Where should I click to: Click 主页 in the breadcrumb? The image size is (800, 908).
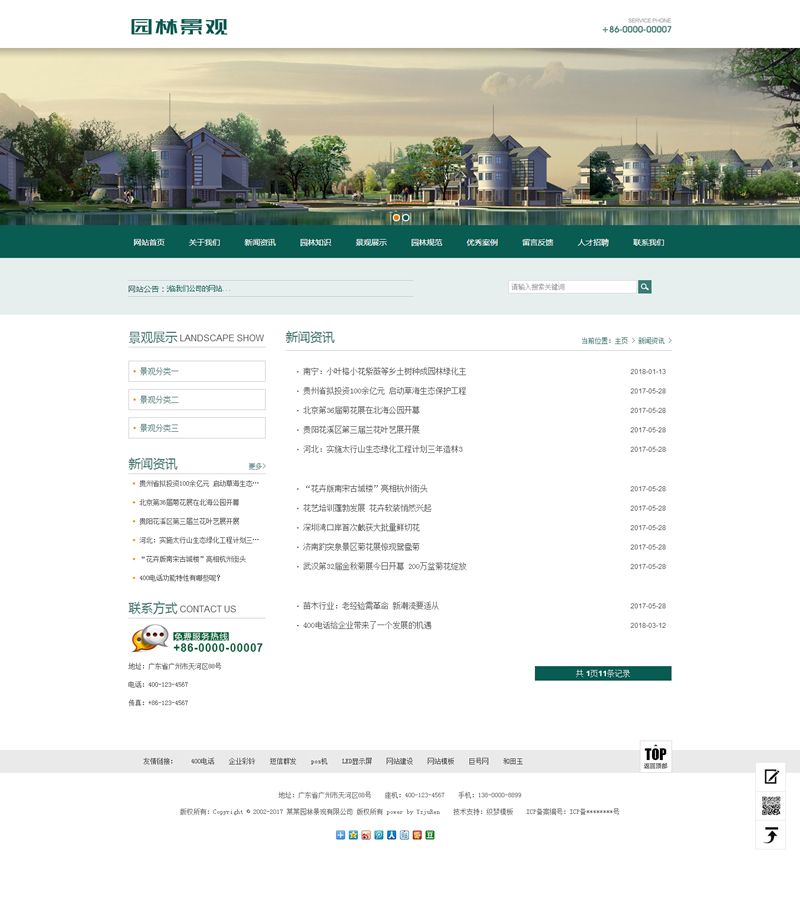621,341
